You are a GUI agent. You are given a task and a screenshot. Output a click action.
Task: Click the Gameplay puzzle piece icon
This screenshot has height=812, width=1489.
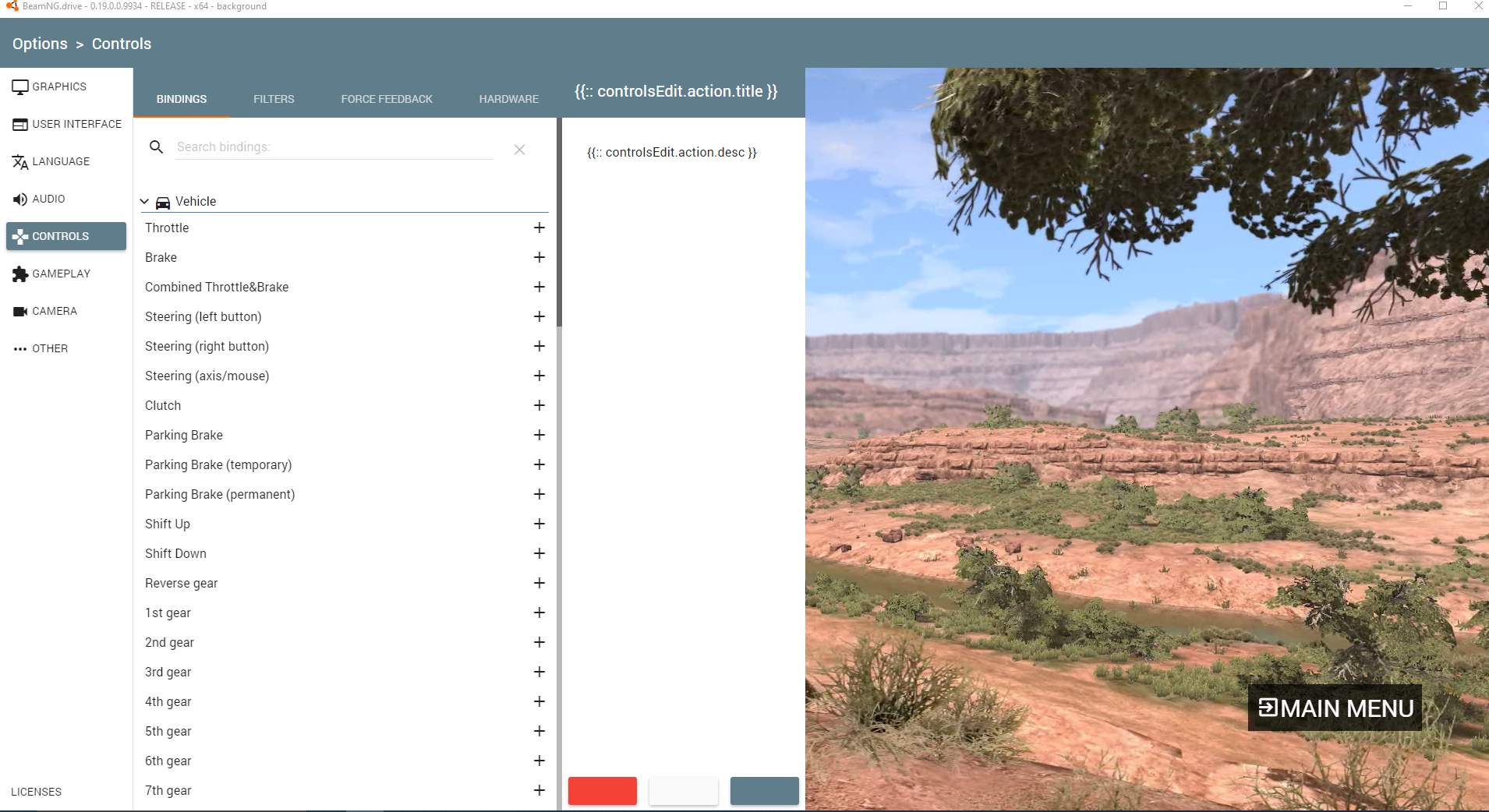(x=20, y=274)
